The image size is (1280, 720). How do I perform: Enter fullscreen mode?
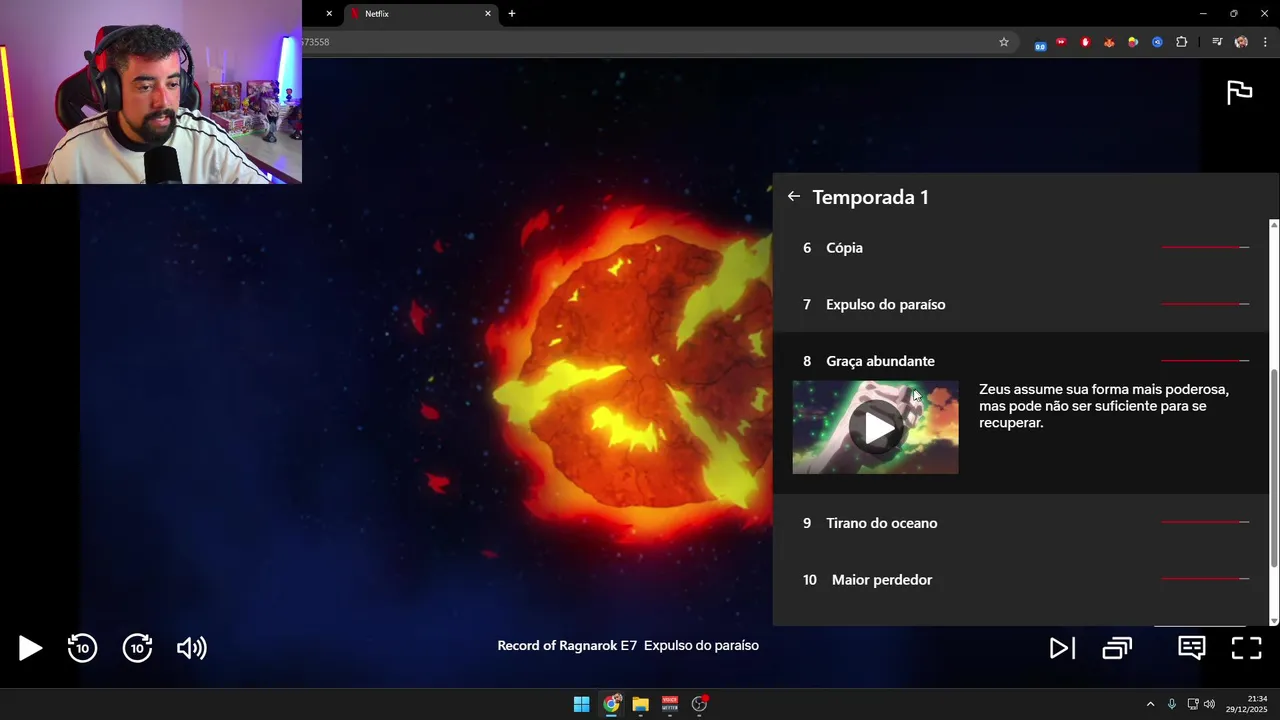click(x=1246, y=648)
